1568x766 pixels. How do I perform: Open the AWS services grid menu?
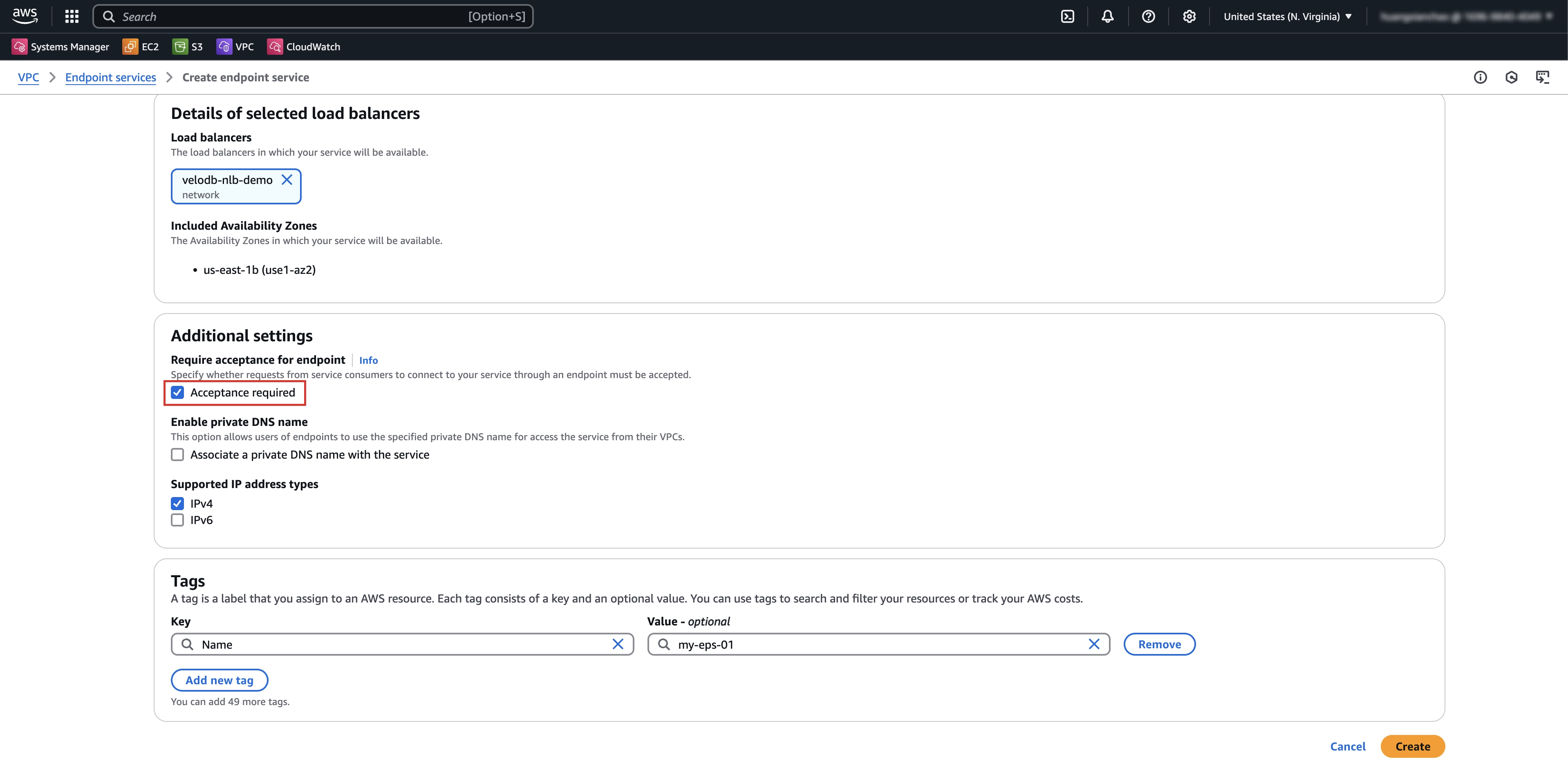71,16
